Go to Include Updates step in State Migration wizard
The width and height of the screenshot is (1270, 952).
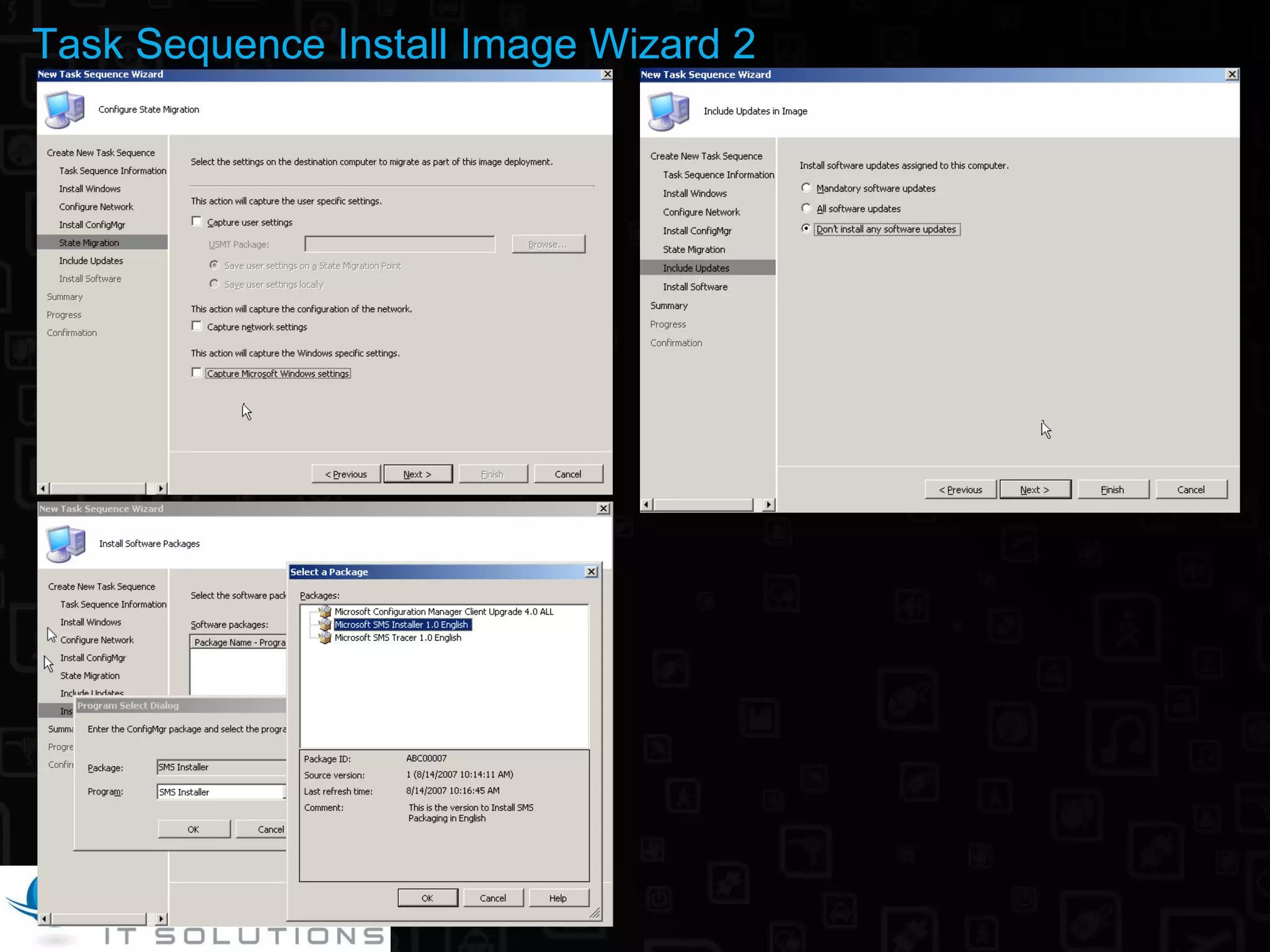91,261
